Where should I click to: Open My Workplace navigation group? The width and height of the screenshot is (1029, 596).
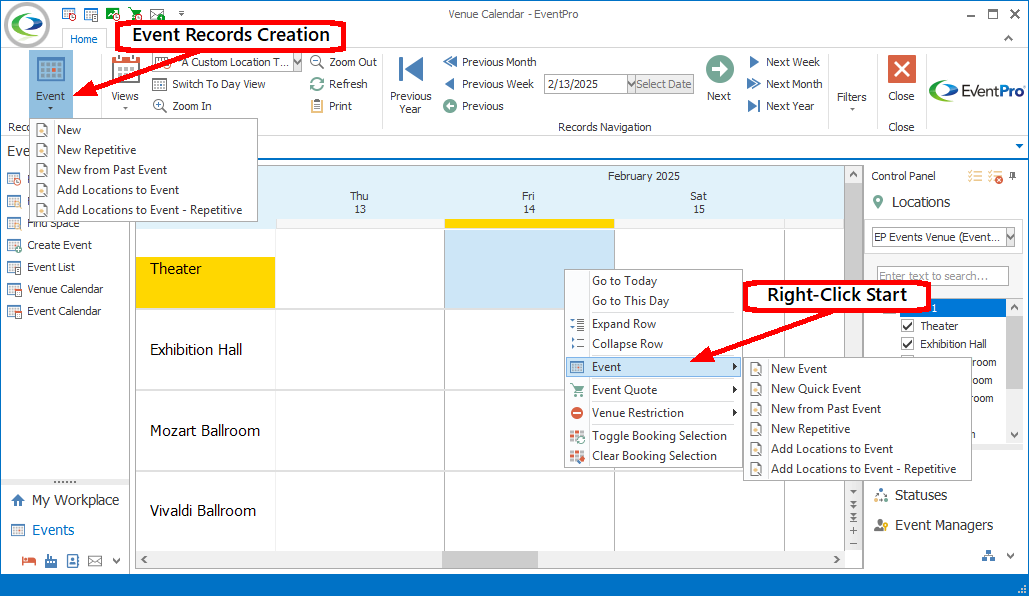[65, 500]
